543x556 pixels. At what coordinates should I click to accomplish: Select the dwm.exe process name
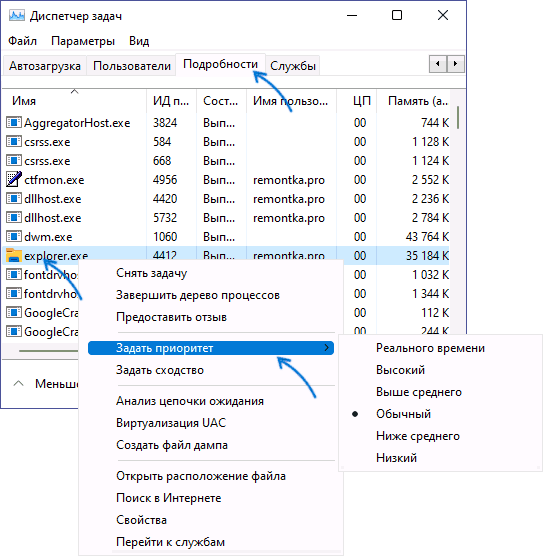click(48, 237)
